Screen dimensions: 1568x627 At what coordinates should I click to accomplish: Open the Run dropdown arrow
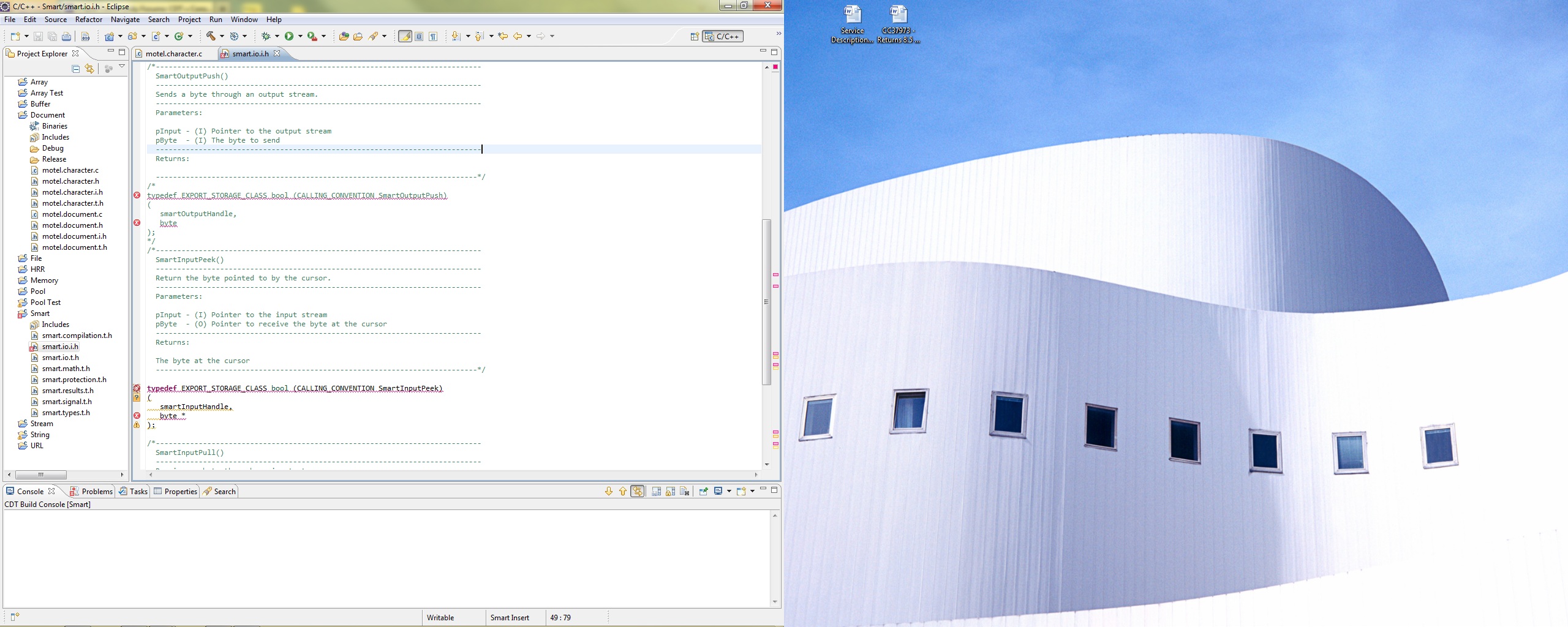tap(300, 36)
